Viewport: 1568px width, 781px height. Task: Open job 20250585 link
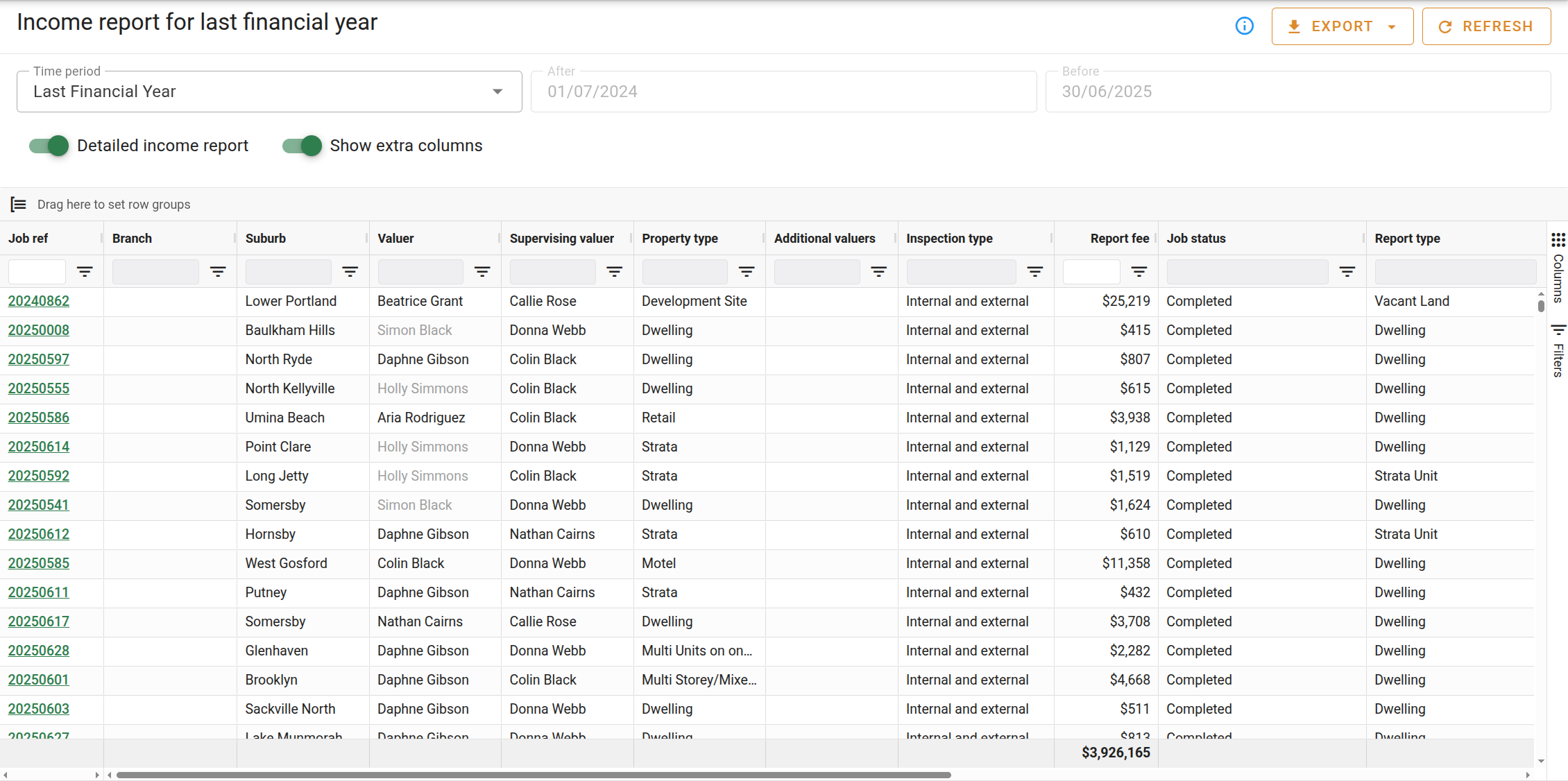pyautogui.click(x=39, y=563)
